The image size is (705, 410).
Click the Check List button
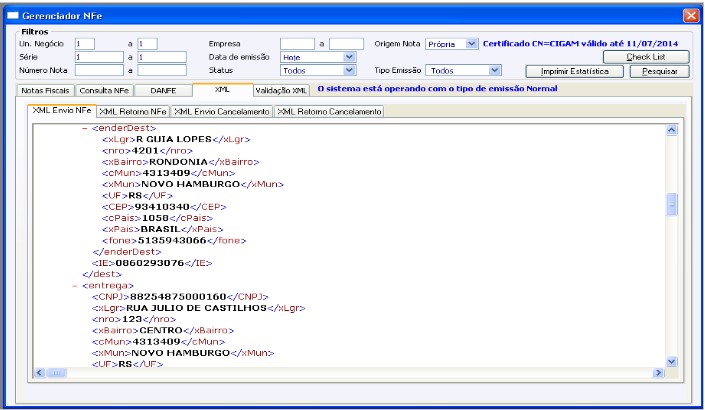(x=646, y=57)
